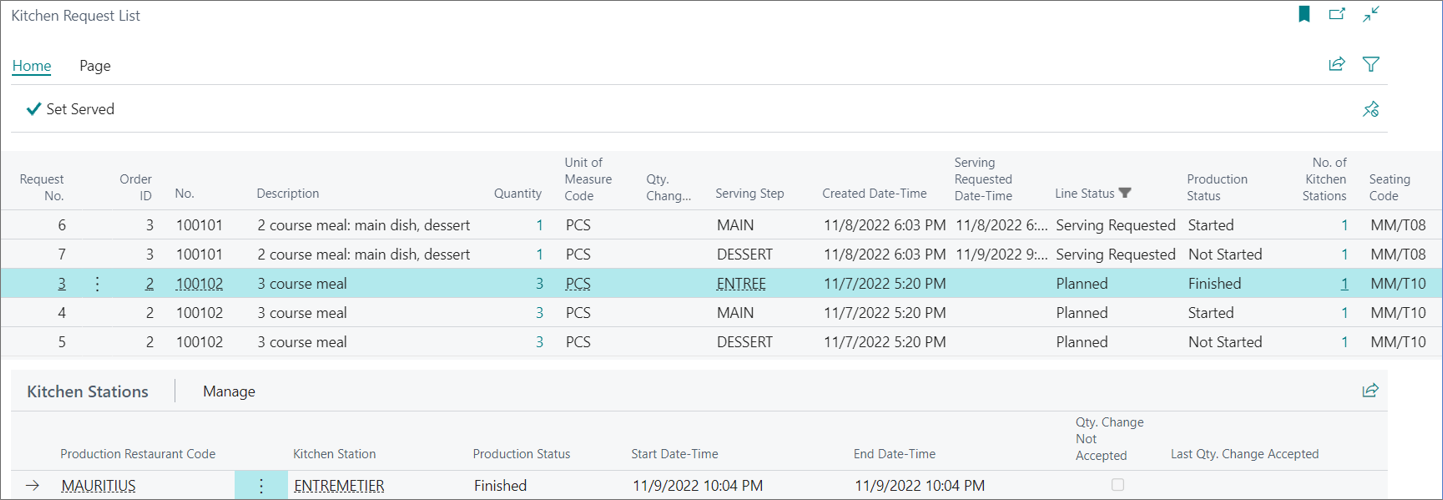This screenshot has height=500, width=1443.
Task: Click the collapse page arrows icon
Action: 1371,14
